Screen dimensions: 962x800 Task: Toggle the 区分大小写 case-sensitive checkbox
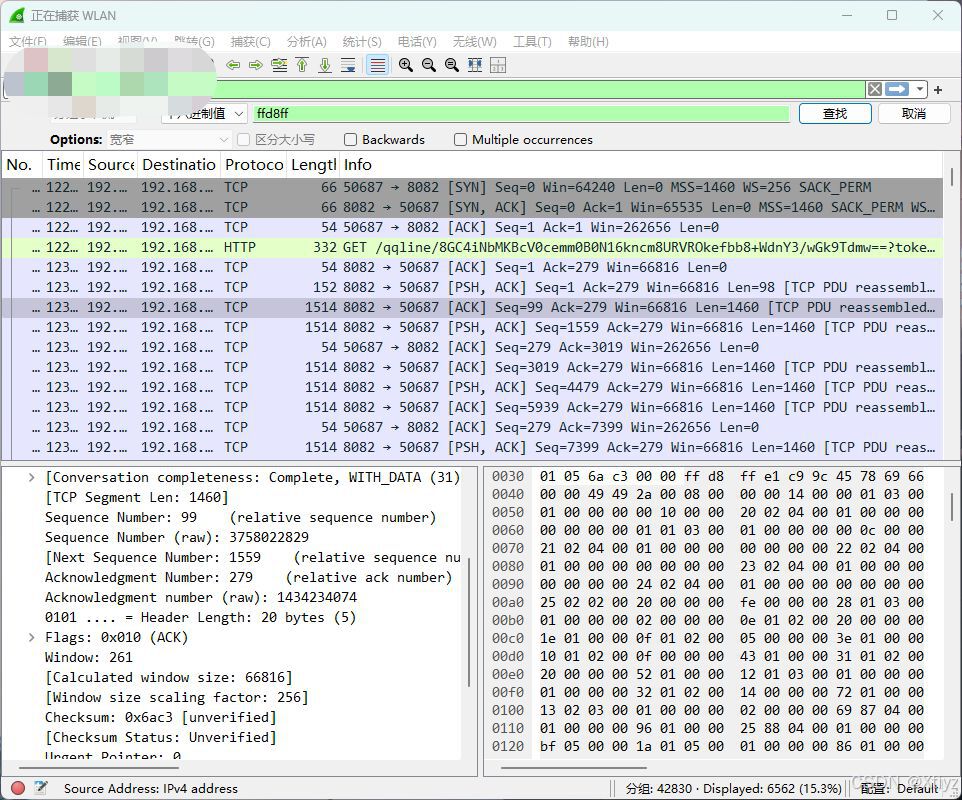(243, 140)
